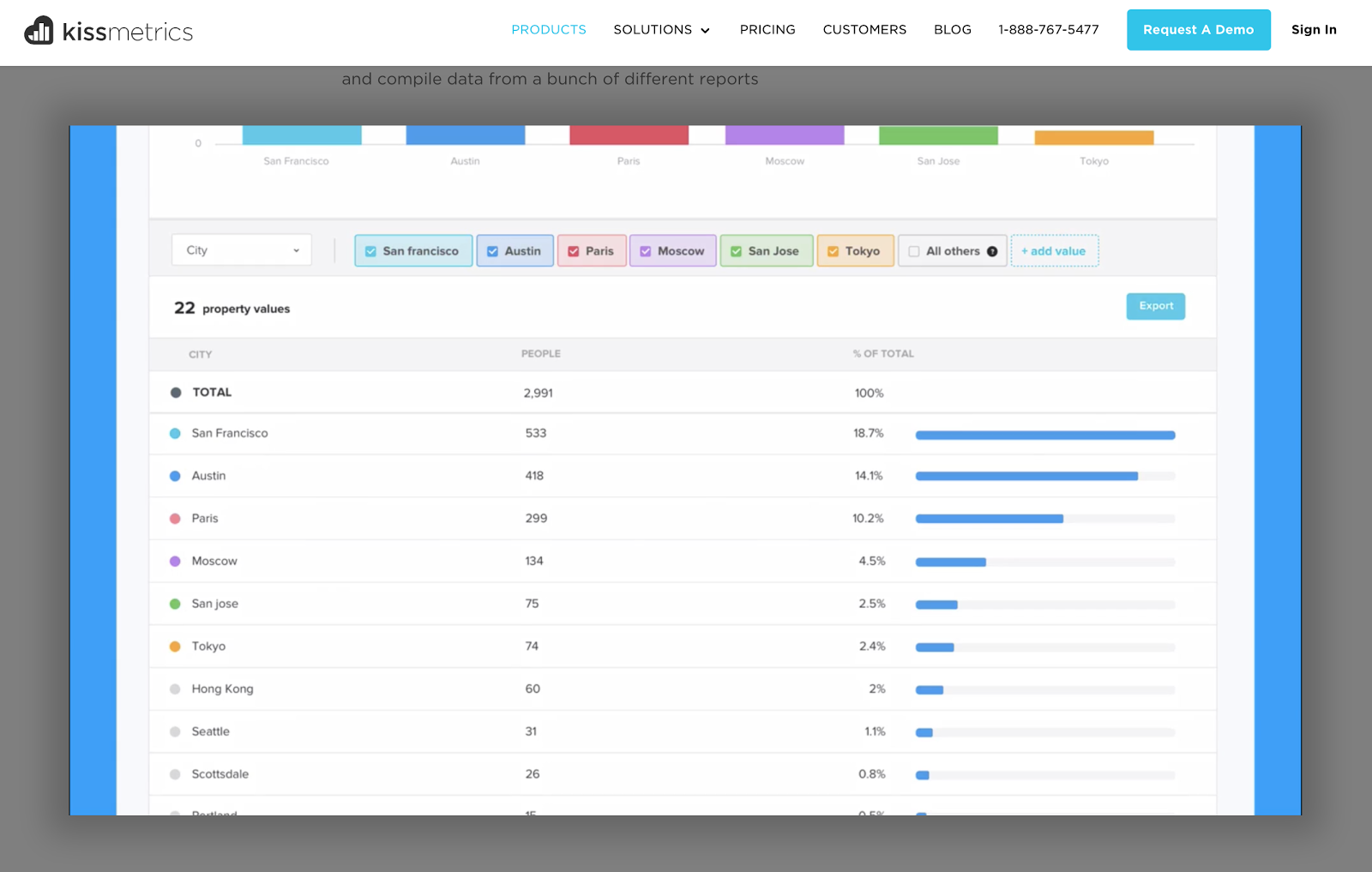Uncheck the San francisco filter checkbox
1372x872 pixels.
click(x=370, y=251)
